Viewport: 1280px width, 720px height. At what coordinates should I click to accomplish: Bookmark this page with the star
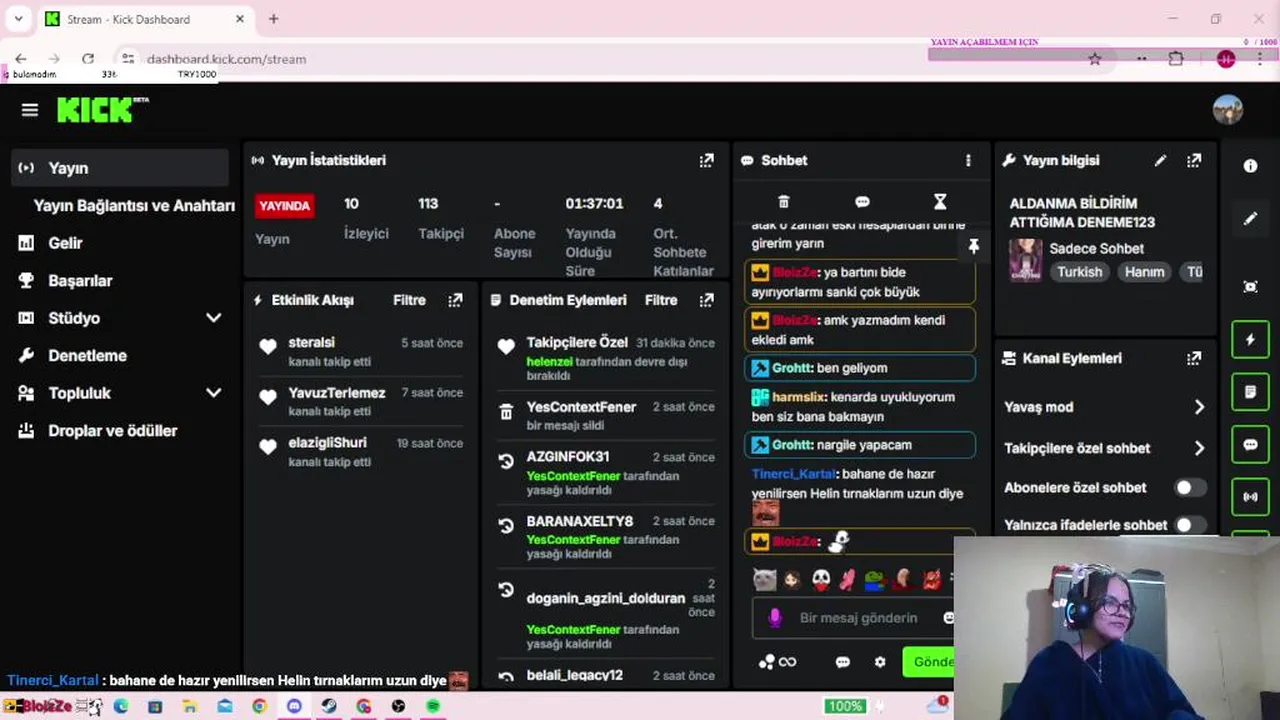[1095, 59]
